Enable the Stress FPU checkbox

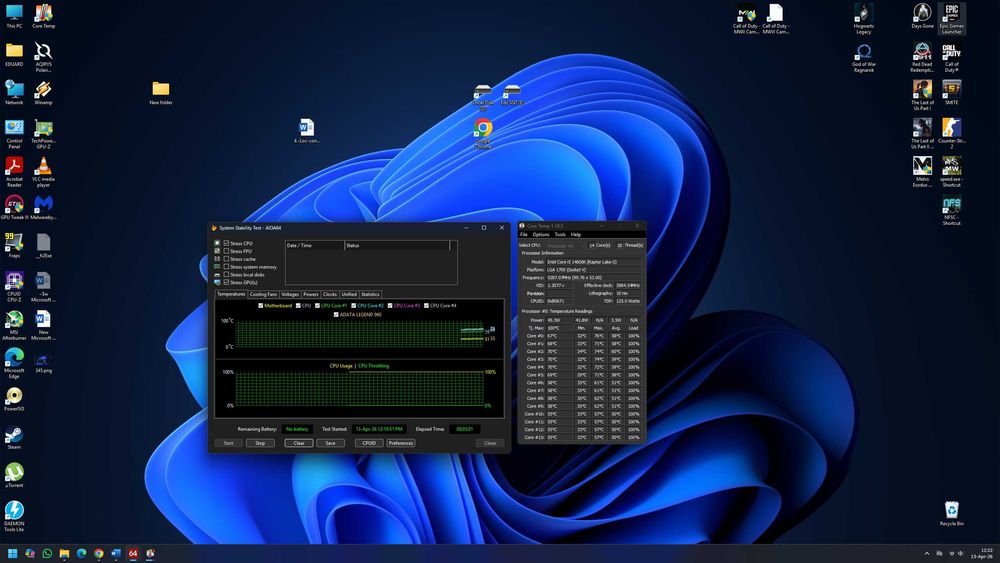coord(226,251)
